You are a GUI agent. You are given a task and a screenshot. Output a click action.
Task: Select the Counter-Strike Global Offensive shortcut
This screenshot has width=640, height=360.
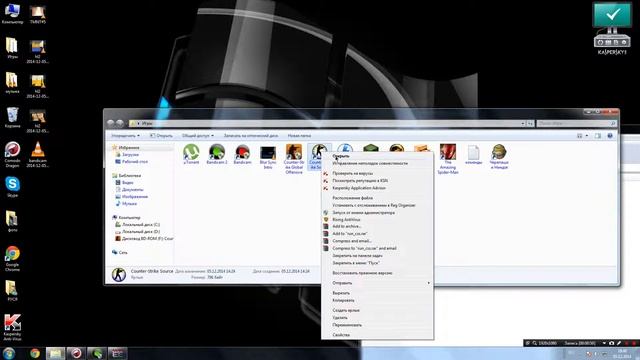[294, 159]
